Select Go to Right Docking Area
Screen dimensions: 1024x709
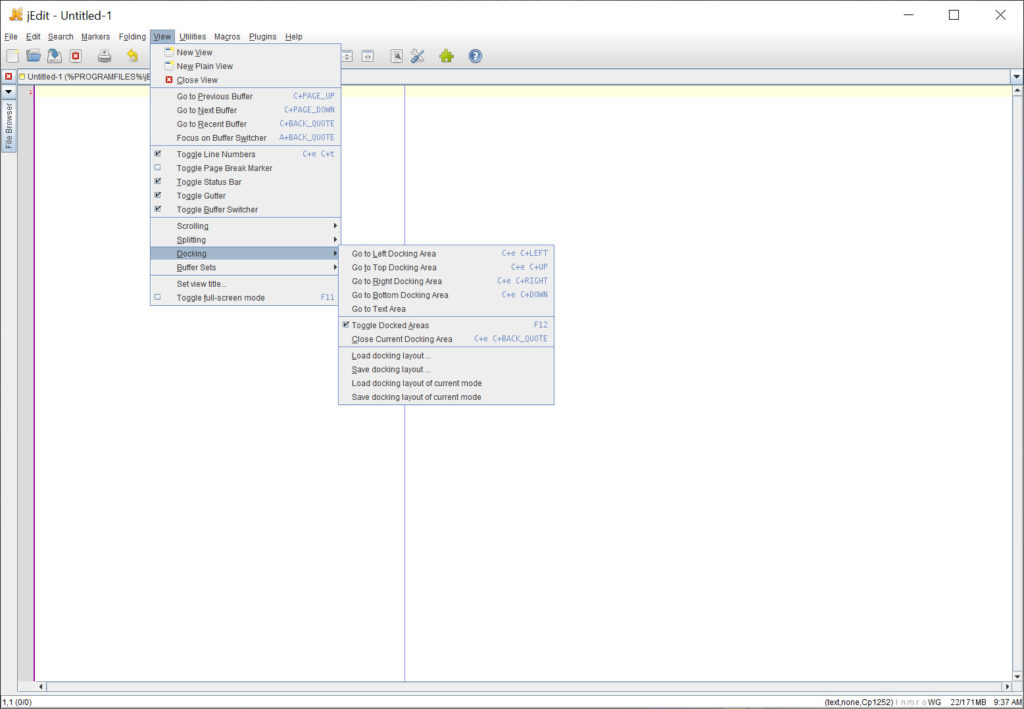tap(446, 281)
